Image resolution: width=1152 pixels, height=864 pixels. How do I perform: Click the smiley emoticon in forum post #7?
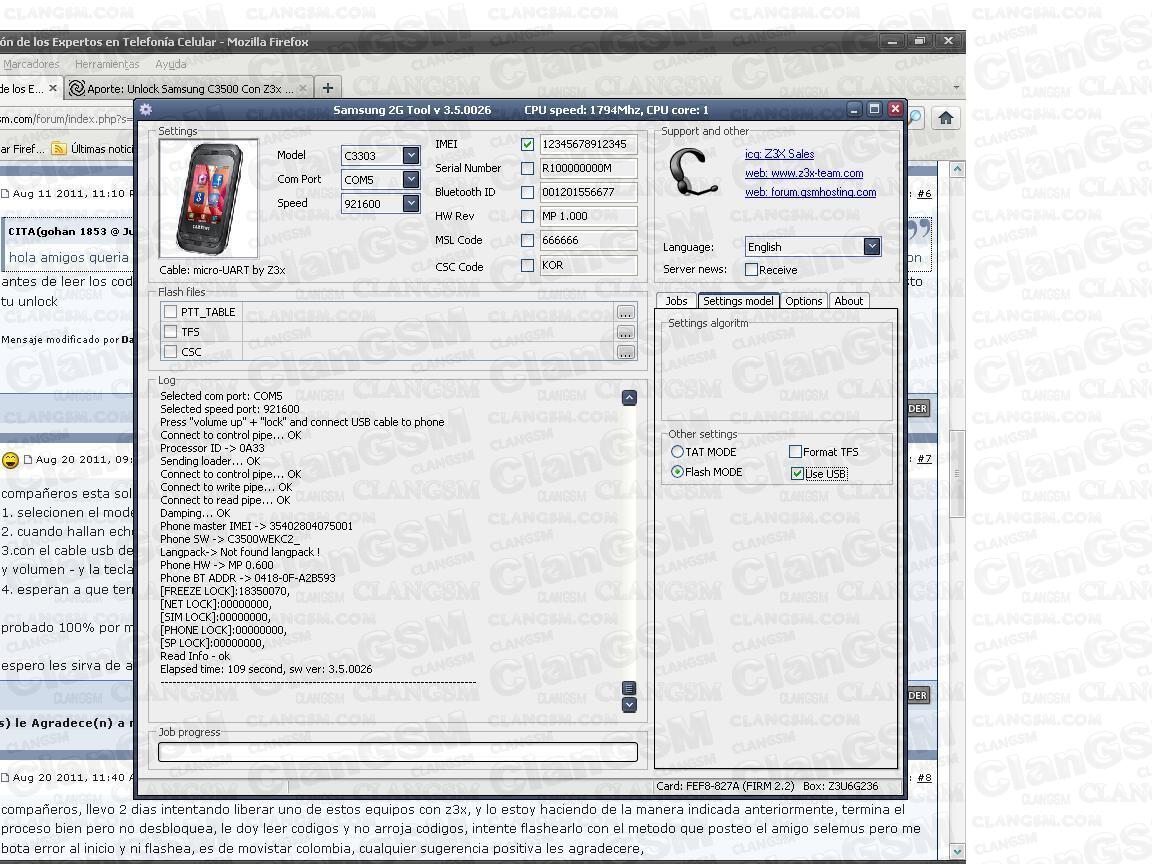click(10, 461)
